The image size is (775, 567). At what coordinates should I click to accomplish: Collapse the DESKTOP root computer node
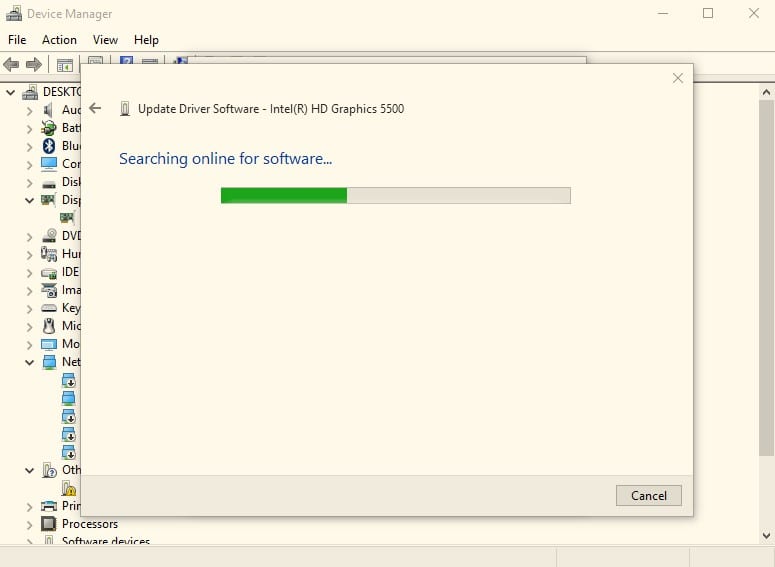tap(12, 92)
